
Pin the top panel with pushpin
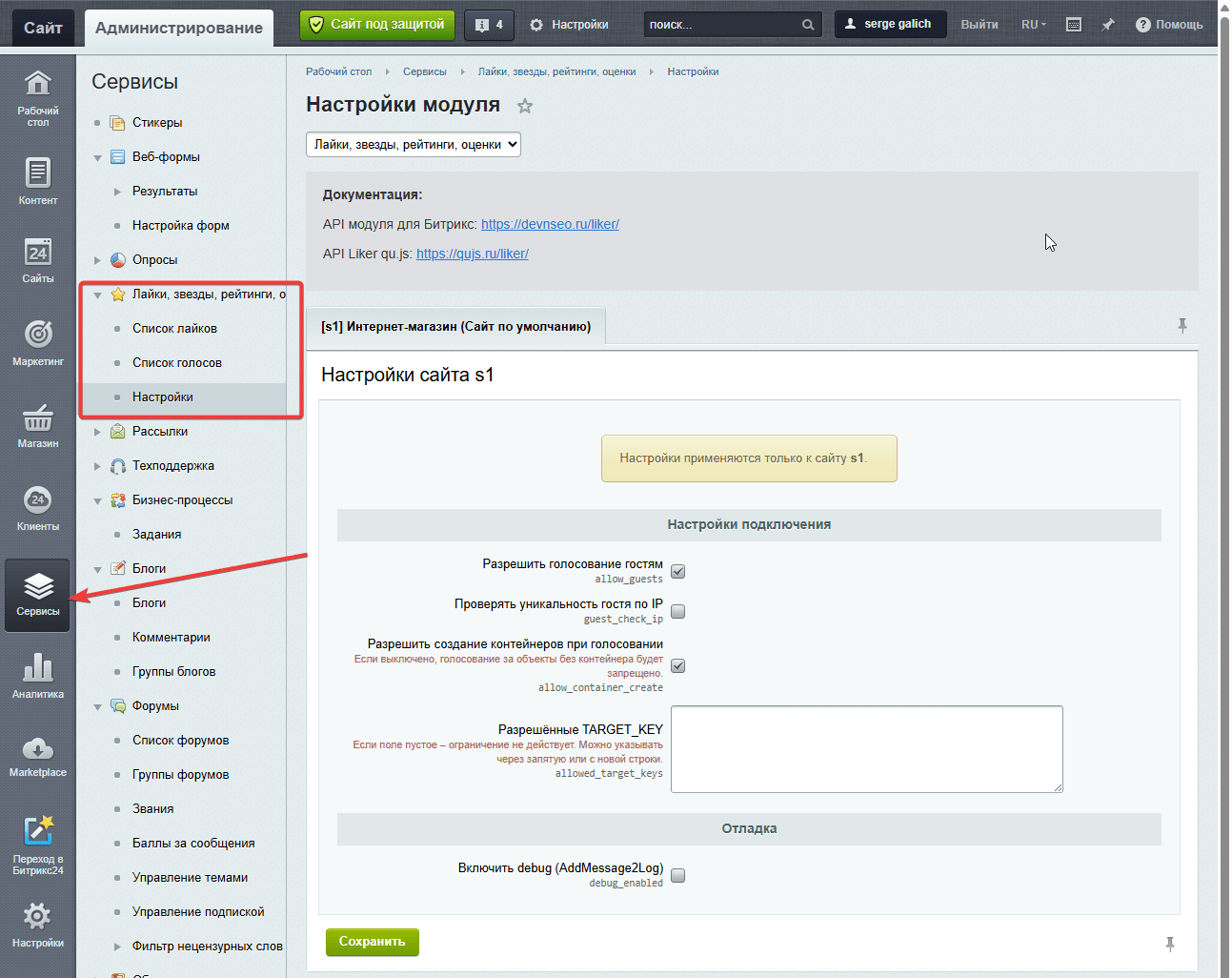[1108, 25]
